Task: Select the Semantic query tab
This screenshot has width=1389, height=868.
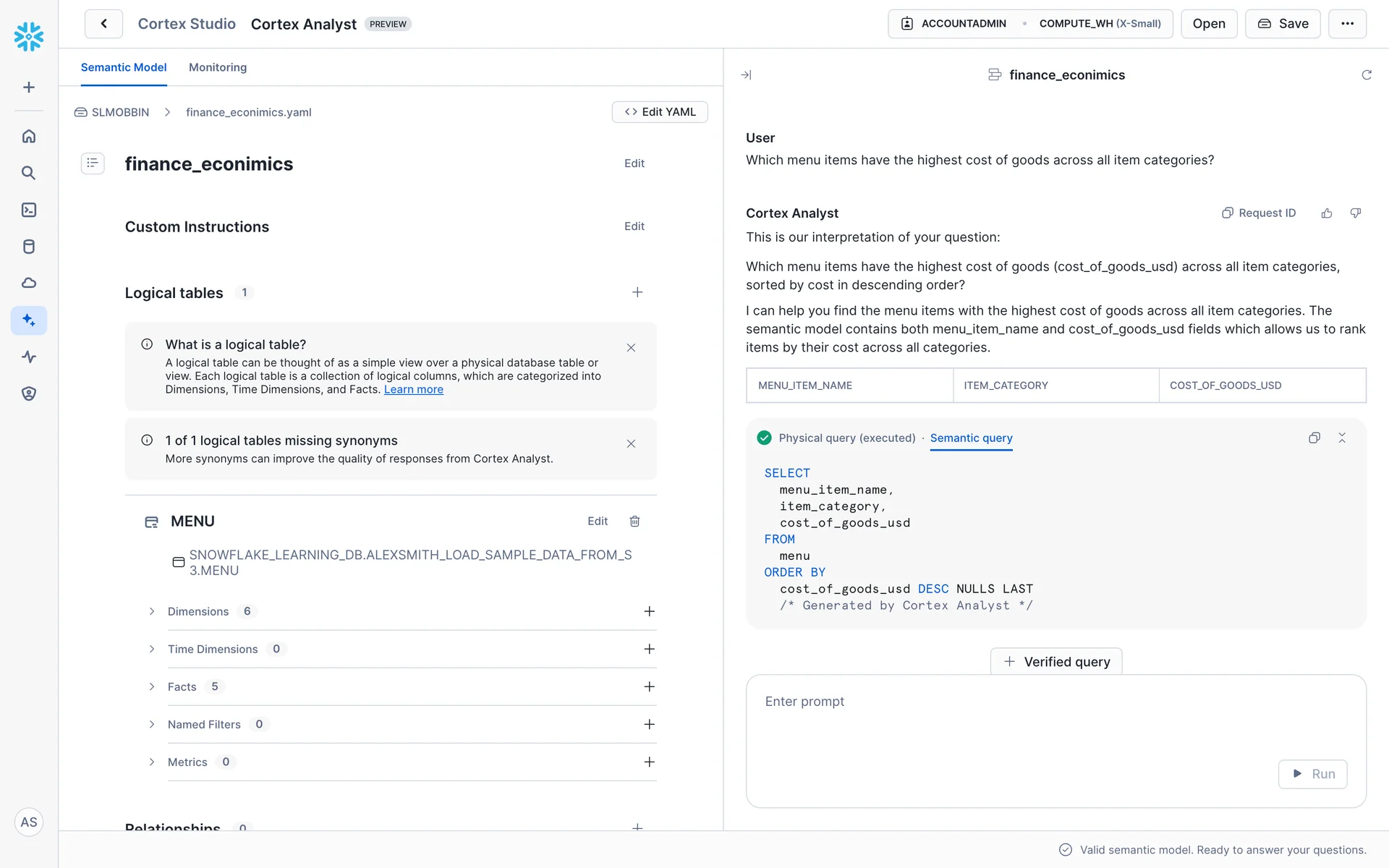Action: [971, 438]
